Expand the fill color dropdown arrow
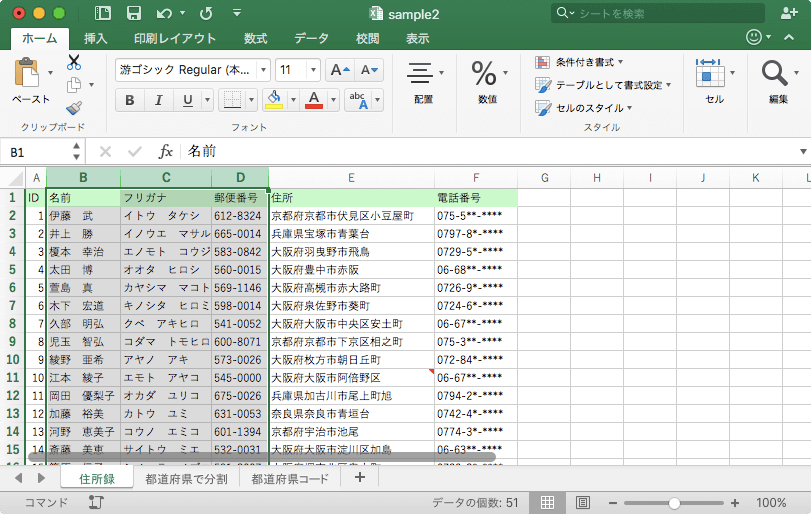The image size is (811, 514). pos(293,100)
